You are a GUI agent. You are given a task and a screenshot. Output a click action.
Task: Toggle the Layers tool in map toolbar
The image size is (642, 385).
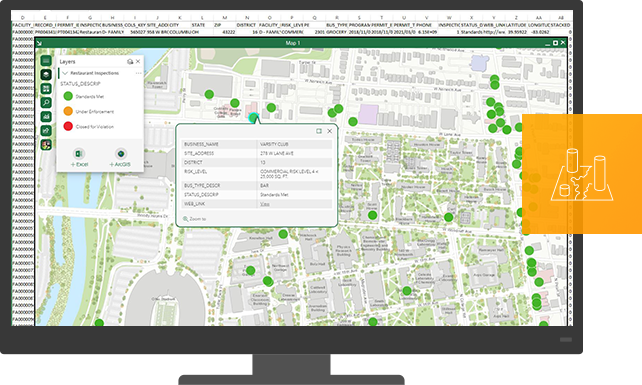[x=46, y=75]
